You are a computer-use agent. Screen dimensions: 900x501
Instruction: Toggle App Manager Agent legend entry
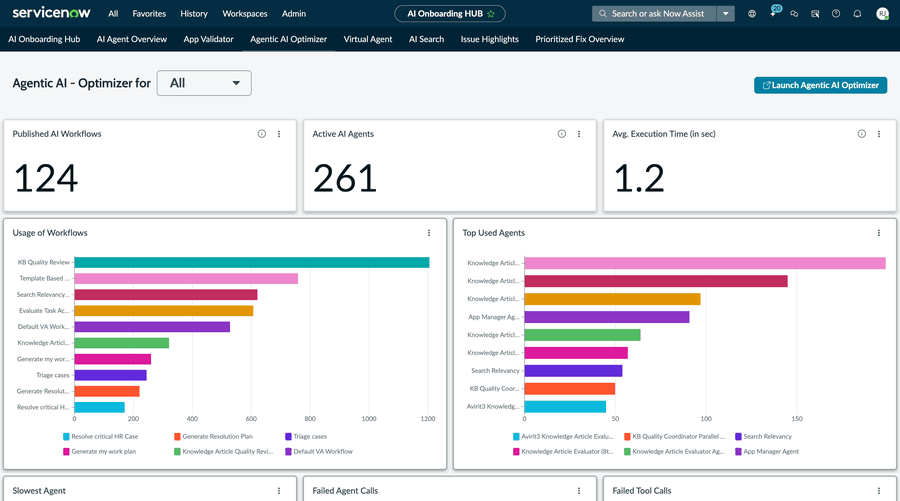coord(767,452)
